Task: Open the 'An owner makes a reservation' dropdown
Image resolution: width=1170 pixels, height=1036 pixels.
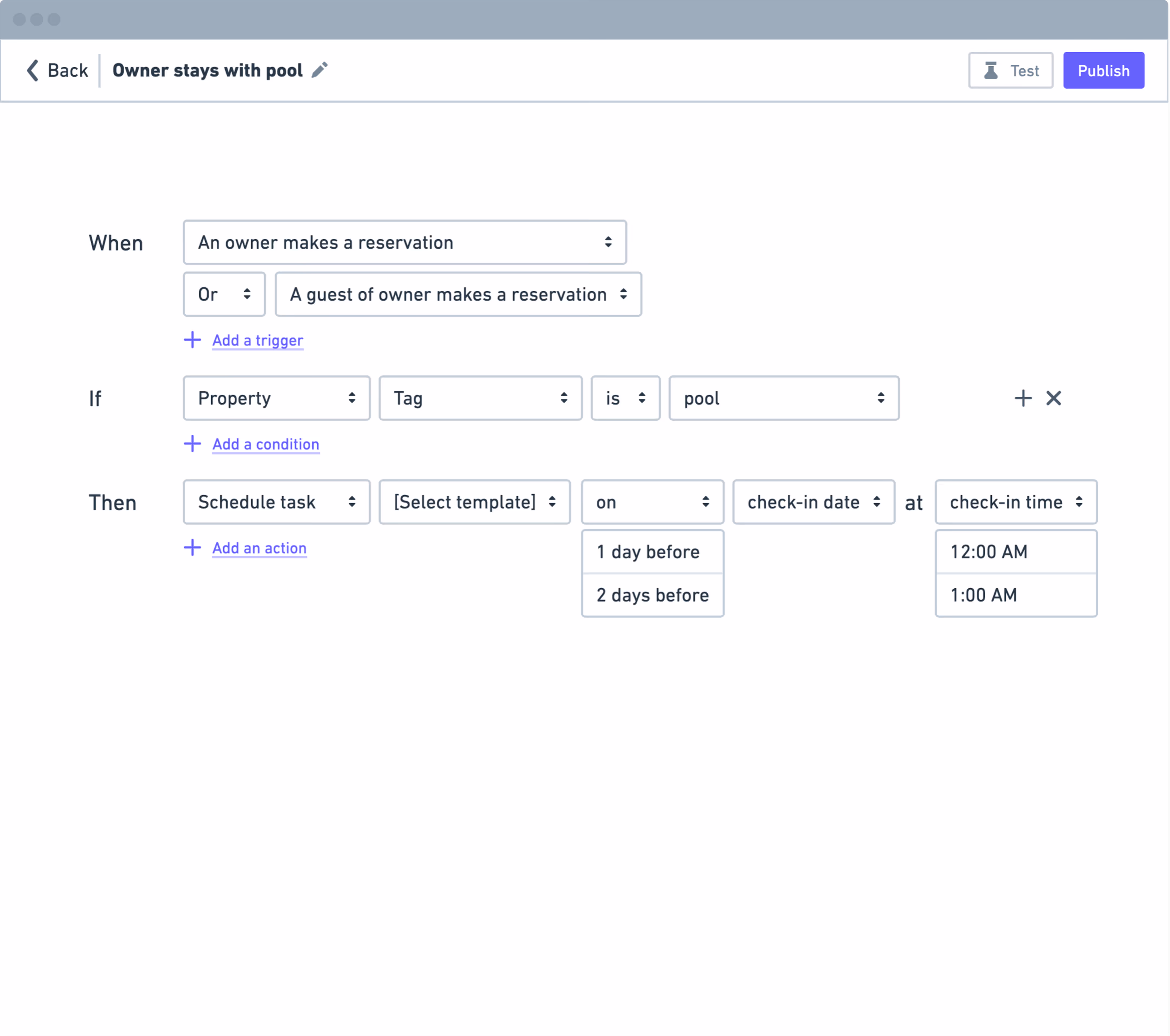Action: coord(405,243)
